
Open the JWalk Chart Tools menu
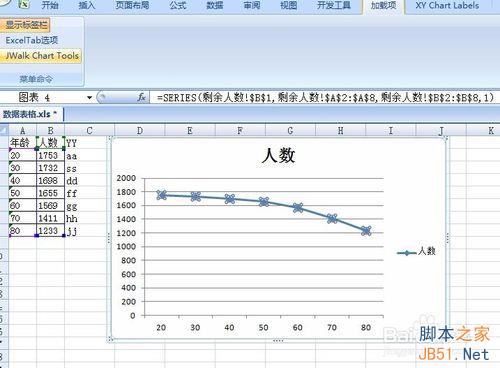pyautogui.click(x=41, y=56)
